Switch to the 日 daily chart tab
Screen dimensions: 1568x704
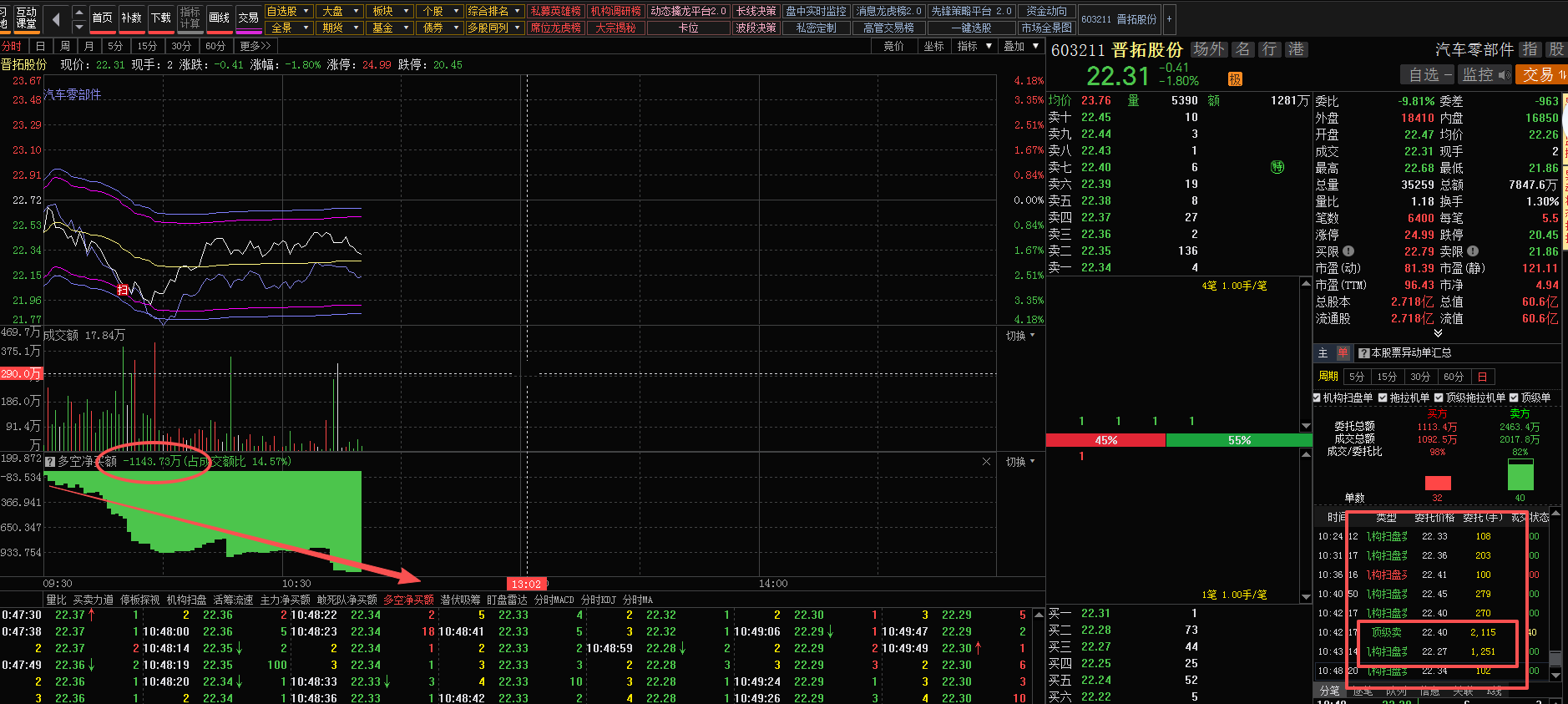coord(40,46)
